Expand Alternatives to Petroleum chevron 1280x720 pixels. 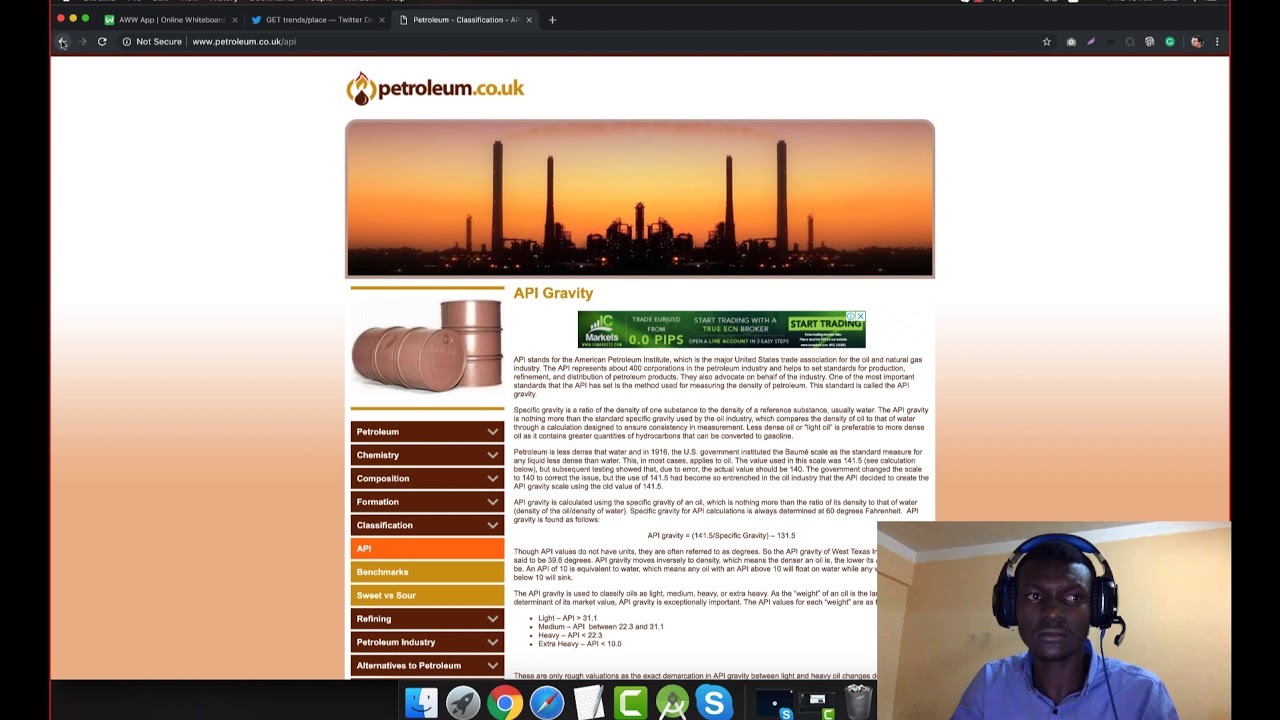click(x=492, y=666)
